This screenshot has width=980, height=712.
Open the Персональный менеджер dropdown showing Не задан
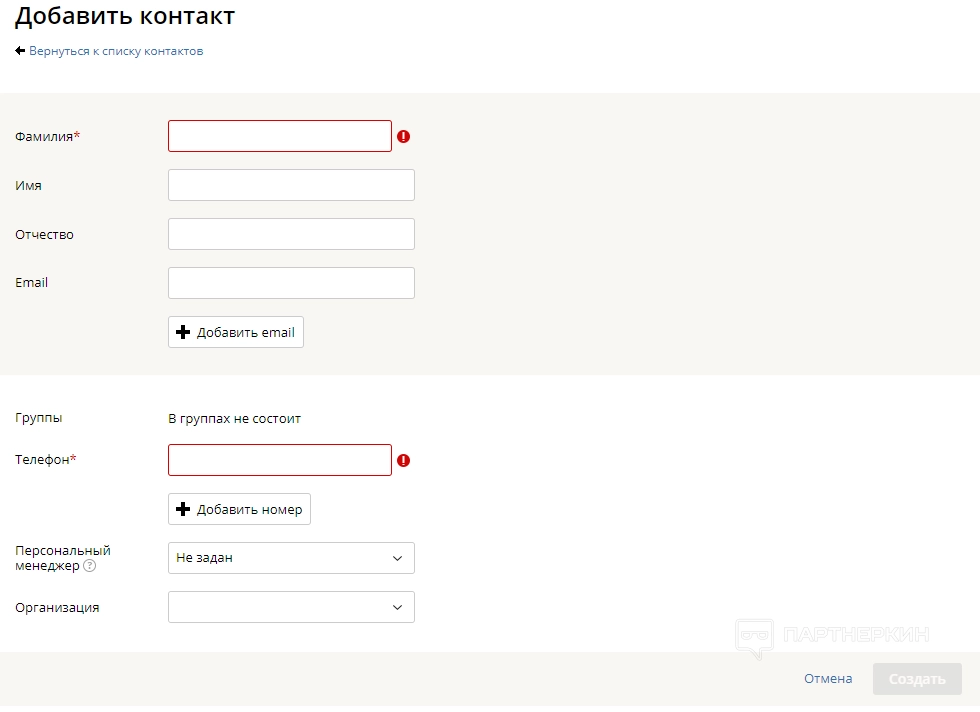pyautogui.click(x=280, y=558)
